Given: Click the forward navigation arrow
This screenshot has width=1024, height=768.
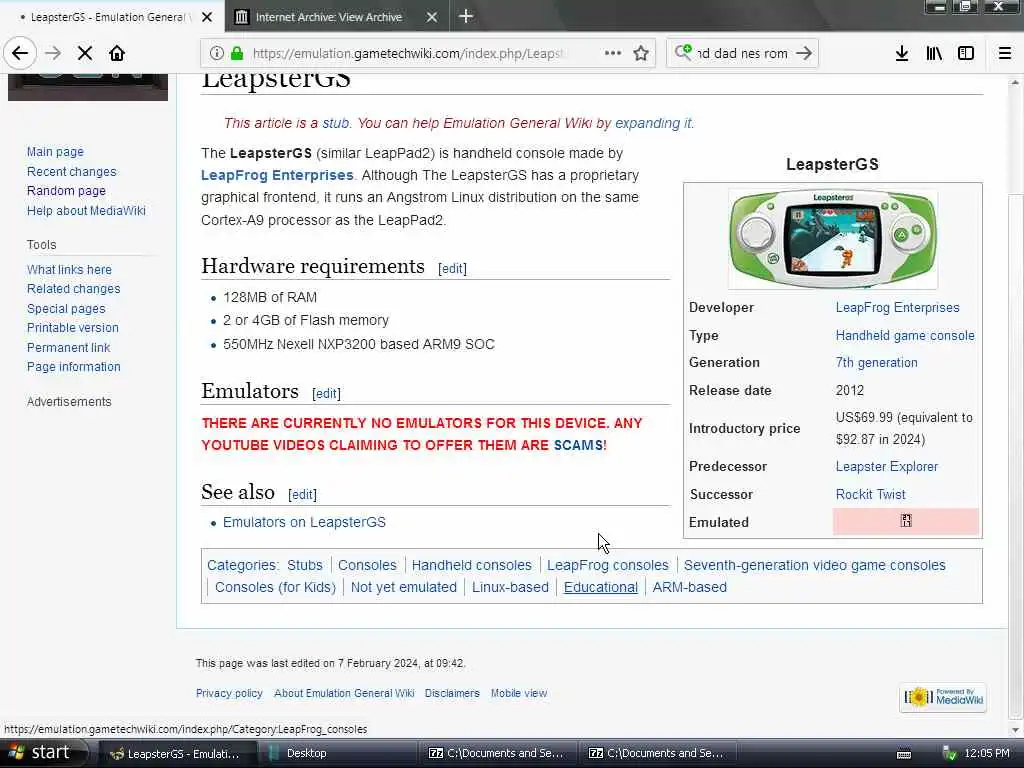Looking at the screenshot, I should (53, 53).
